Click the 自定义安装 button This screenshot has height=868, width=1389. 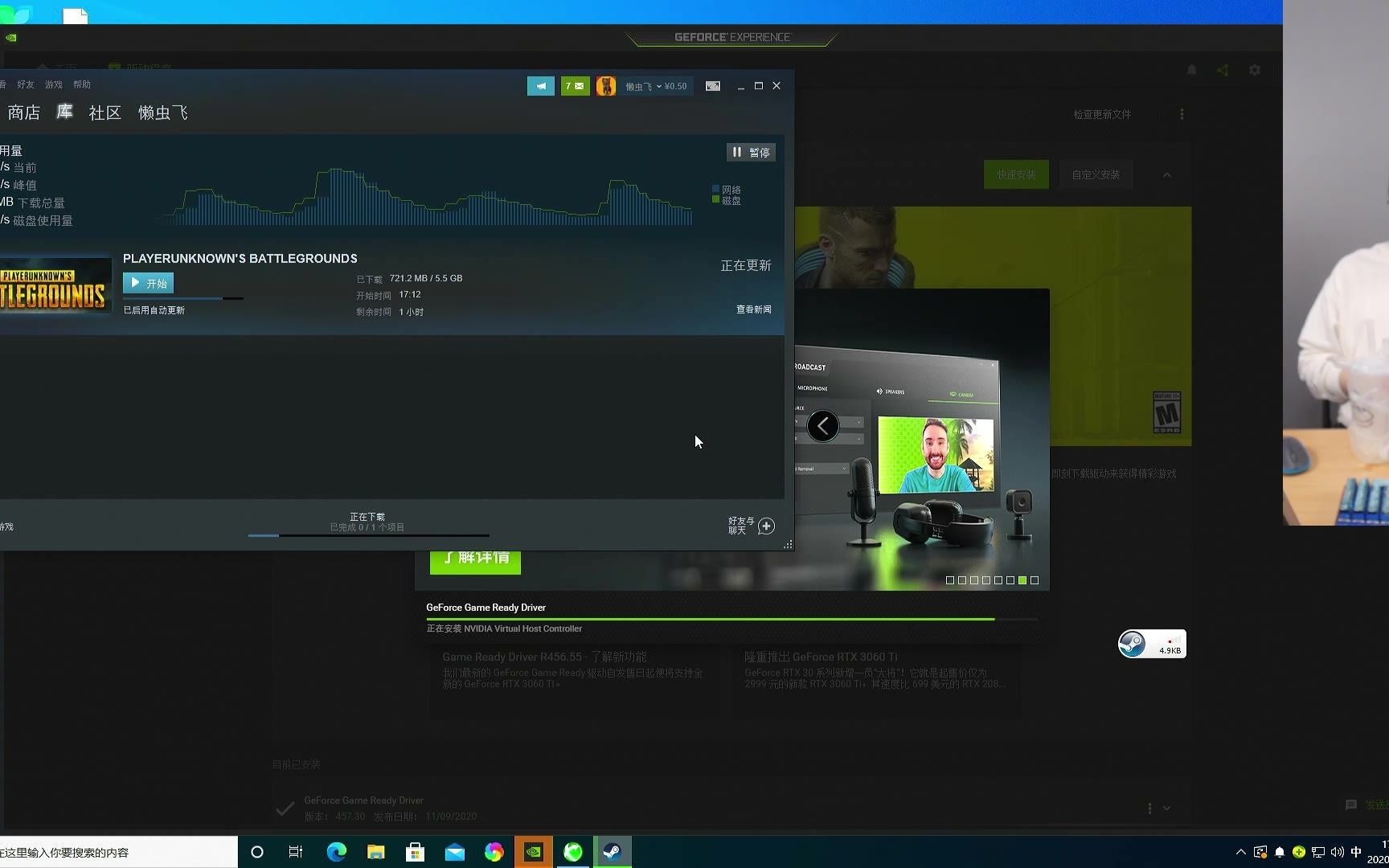1096,174
